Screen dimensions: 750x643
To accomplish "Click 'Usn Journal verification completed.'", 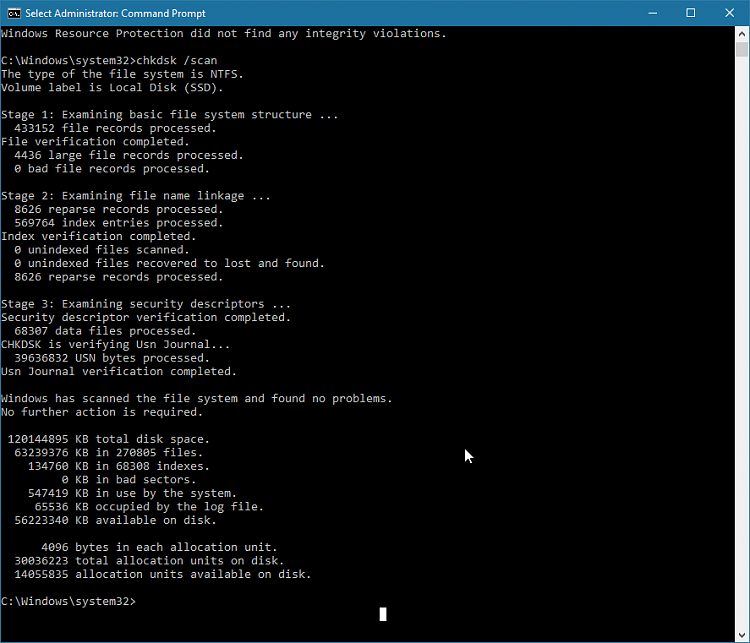I will pyautogui.click(x=119, y=371).
